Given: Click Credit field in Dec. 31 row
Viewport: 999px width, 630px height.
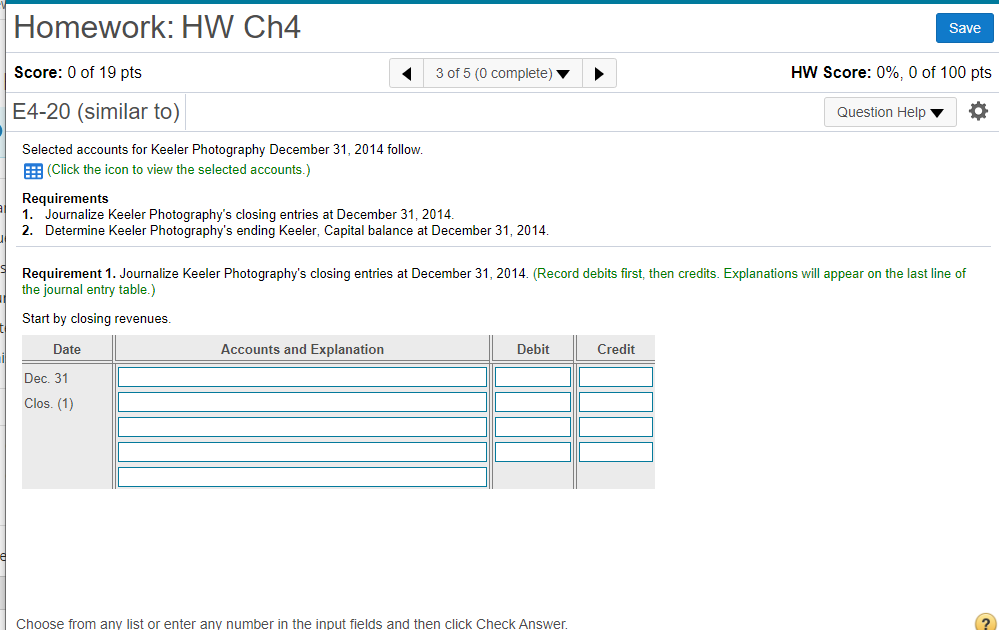Looking at the screenshot, I should [x=615, y=377].
